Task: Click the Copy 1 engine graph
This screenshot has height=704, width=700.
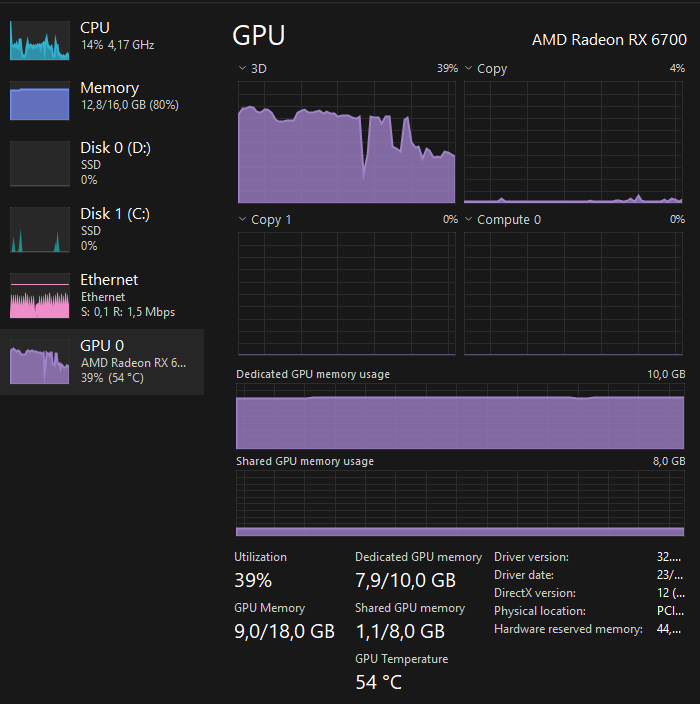Action: point(347,294)
